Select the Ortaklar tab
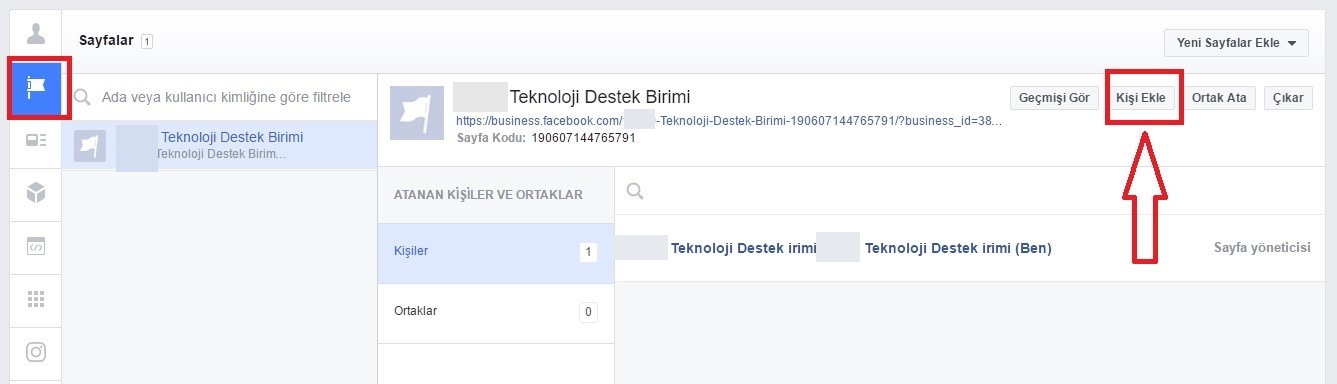The width and height of the screenshot is (1337, 384). pyautogui.click(x=496, y=312)
